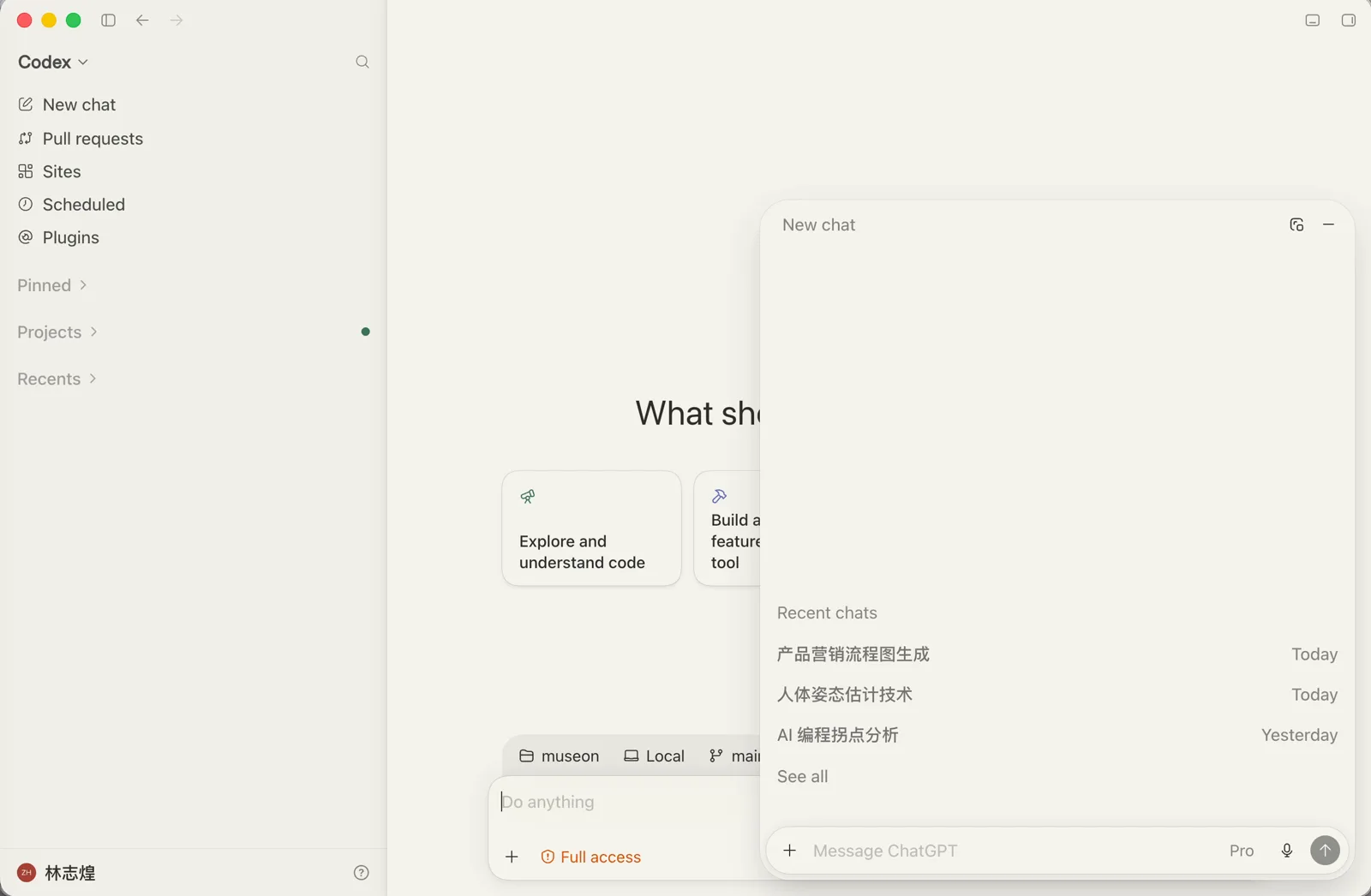Image resolution: width=1371 pixels, height=896 pixels.
Task: Start voice dictation microphone
Action: [1287, 851]
